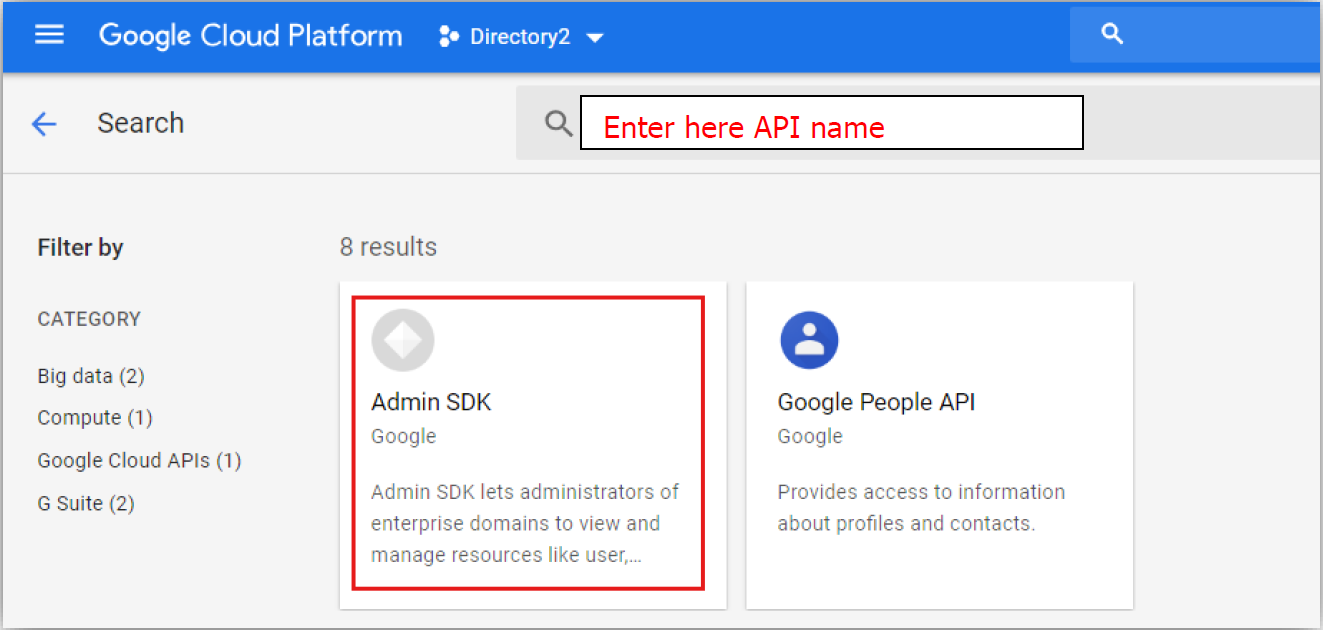This screenshot has height=630, width=1323.
Task: Click the Admin SDK description text
Action: click(x=525, y=523)
